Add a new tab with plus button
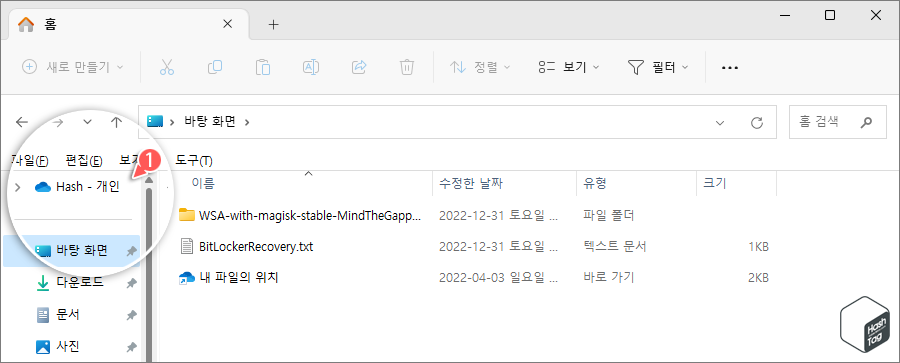This screenshot has height=363, width=900. (x=274, y=24)
